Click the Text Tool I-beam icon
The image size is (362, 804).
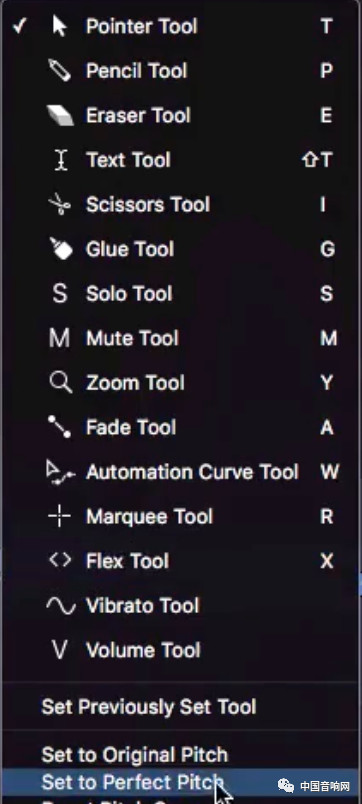point(61,160)
